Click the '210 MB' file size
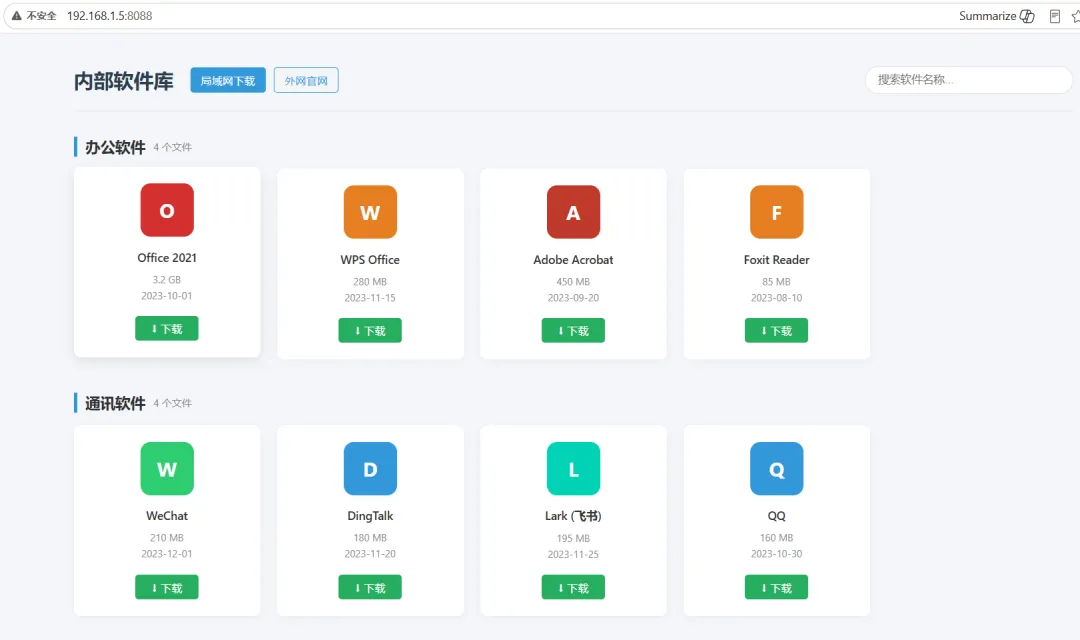 click(167, 538)
